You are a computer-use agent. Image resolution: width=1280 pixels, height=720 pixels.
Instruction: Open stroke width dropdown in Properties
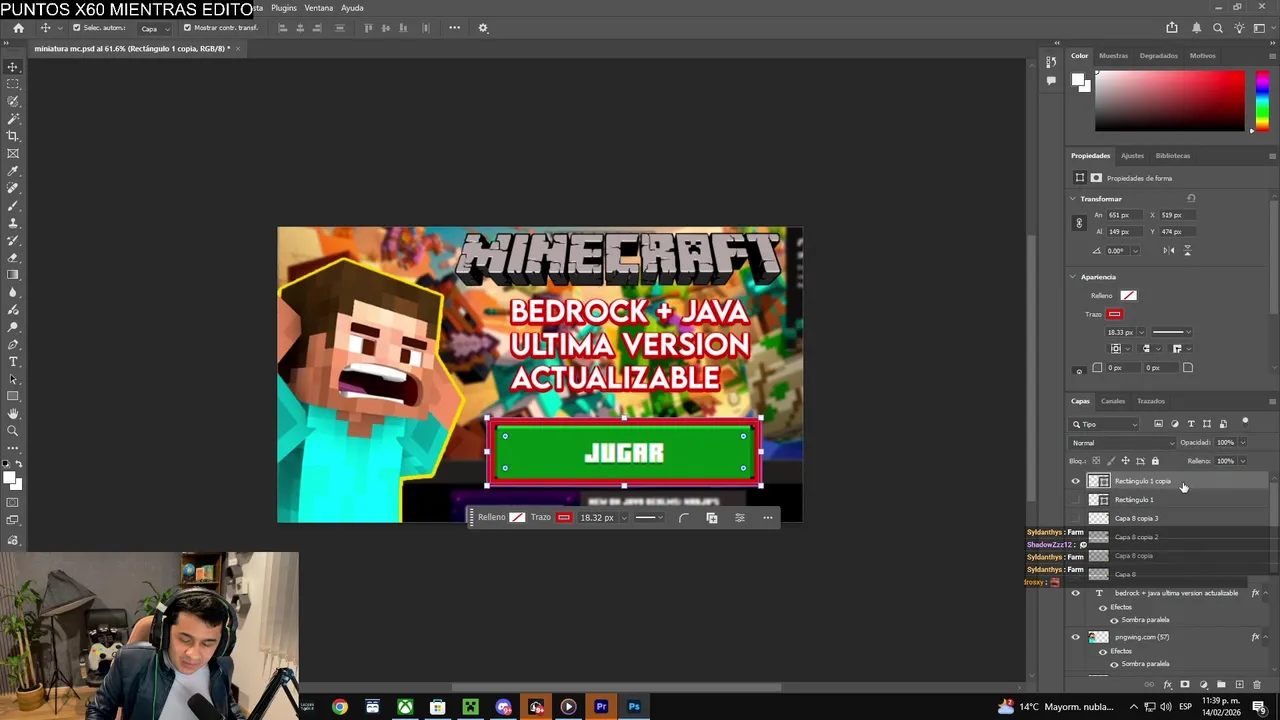click(1141, 332)
